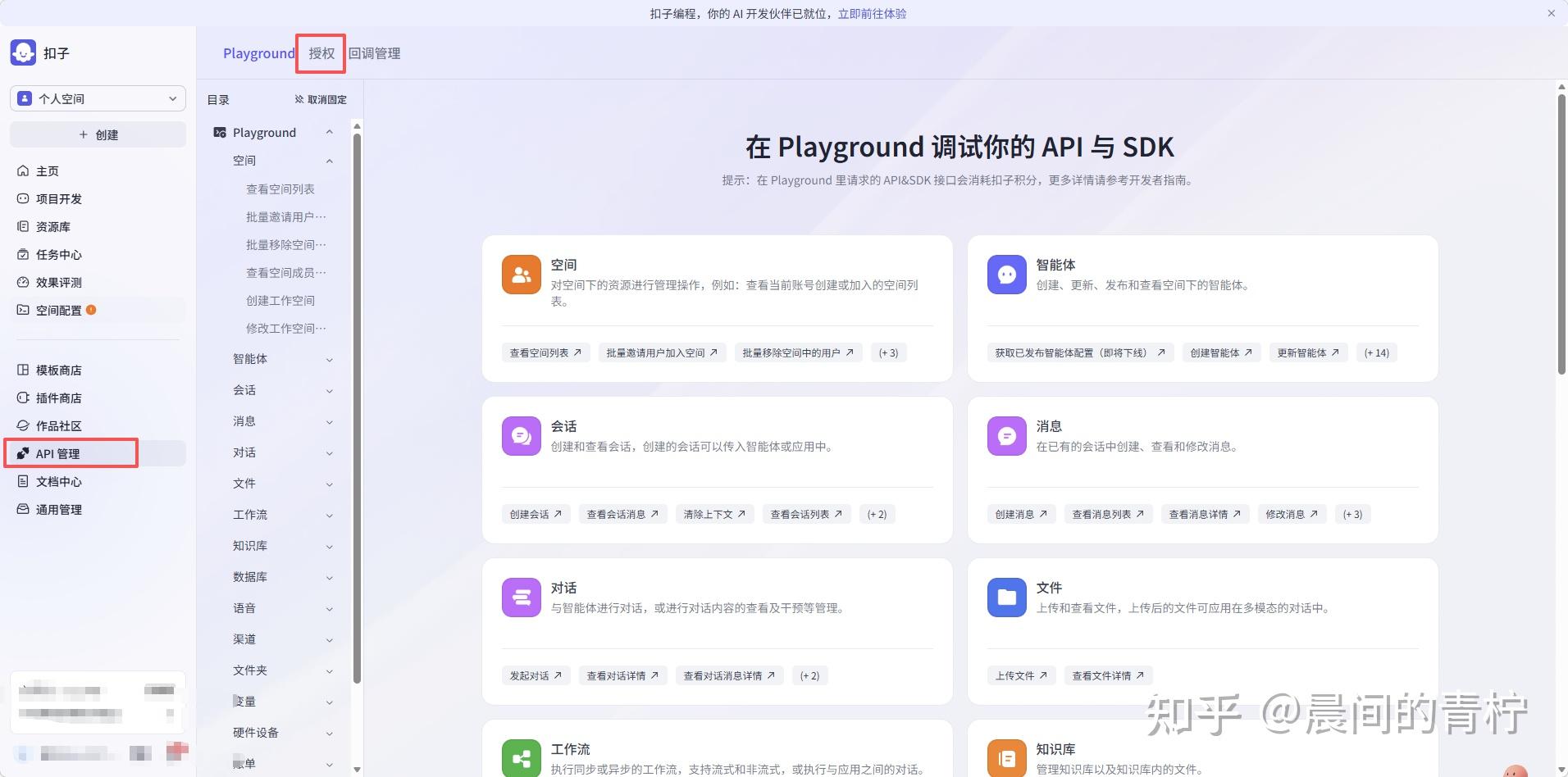Select 创建工作空间 in the directory tree
This screenshot has height=777, width=1568.
pos(280,301)
